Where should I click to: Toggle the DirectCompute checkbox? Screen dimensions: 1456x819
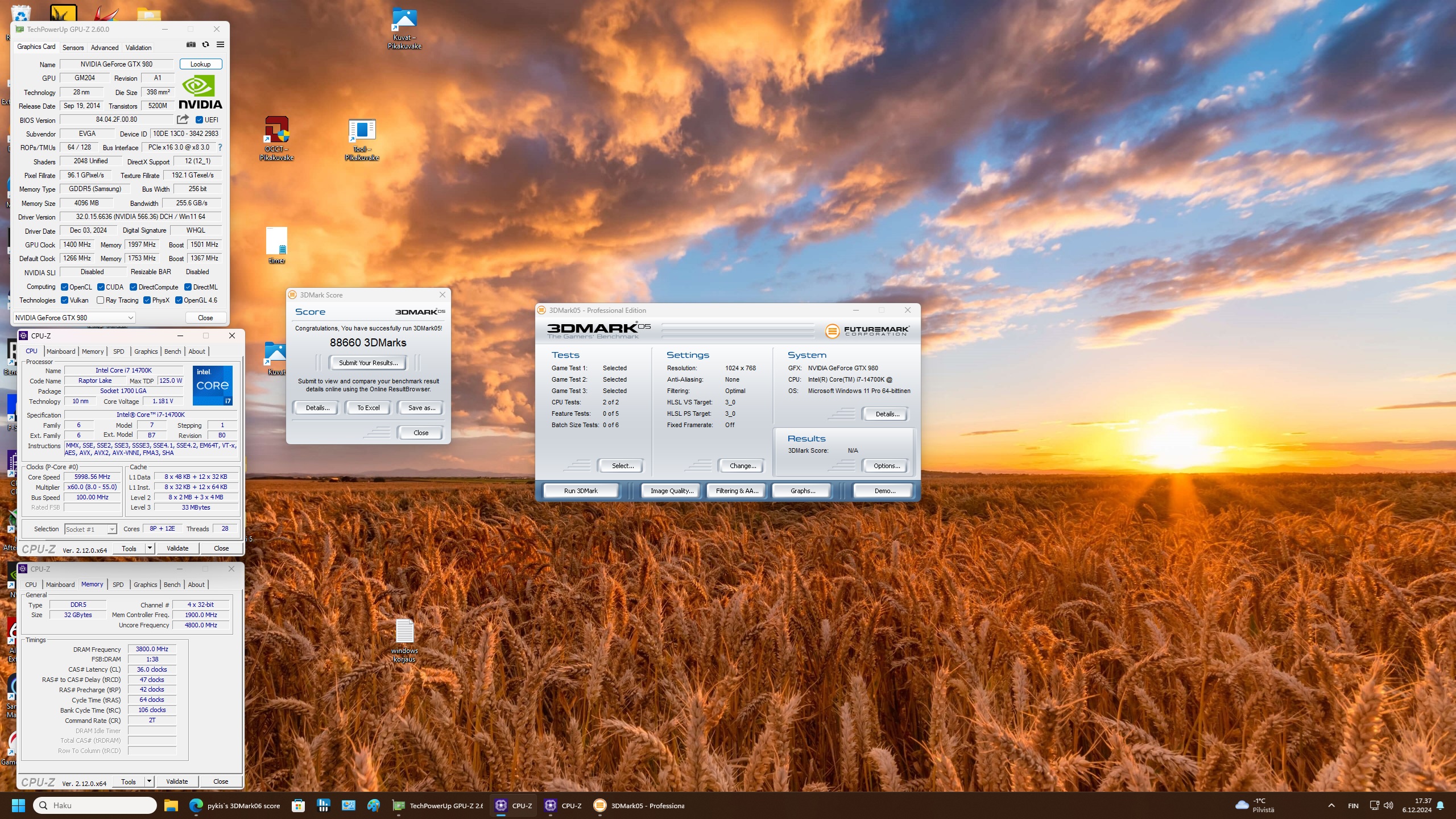[133, 287]
